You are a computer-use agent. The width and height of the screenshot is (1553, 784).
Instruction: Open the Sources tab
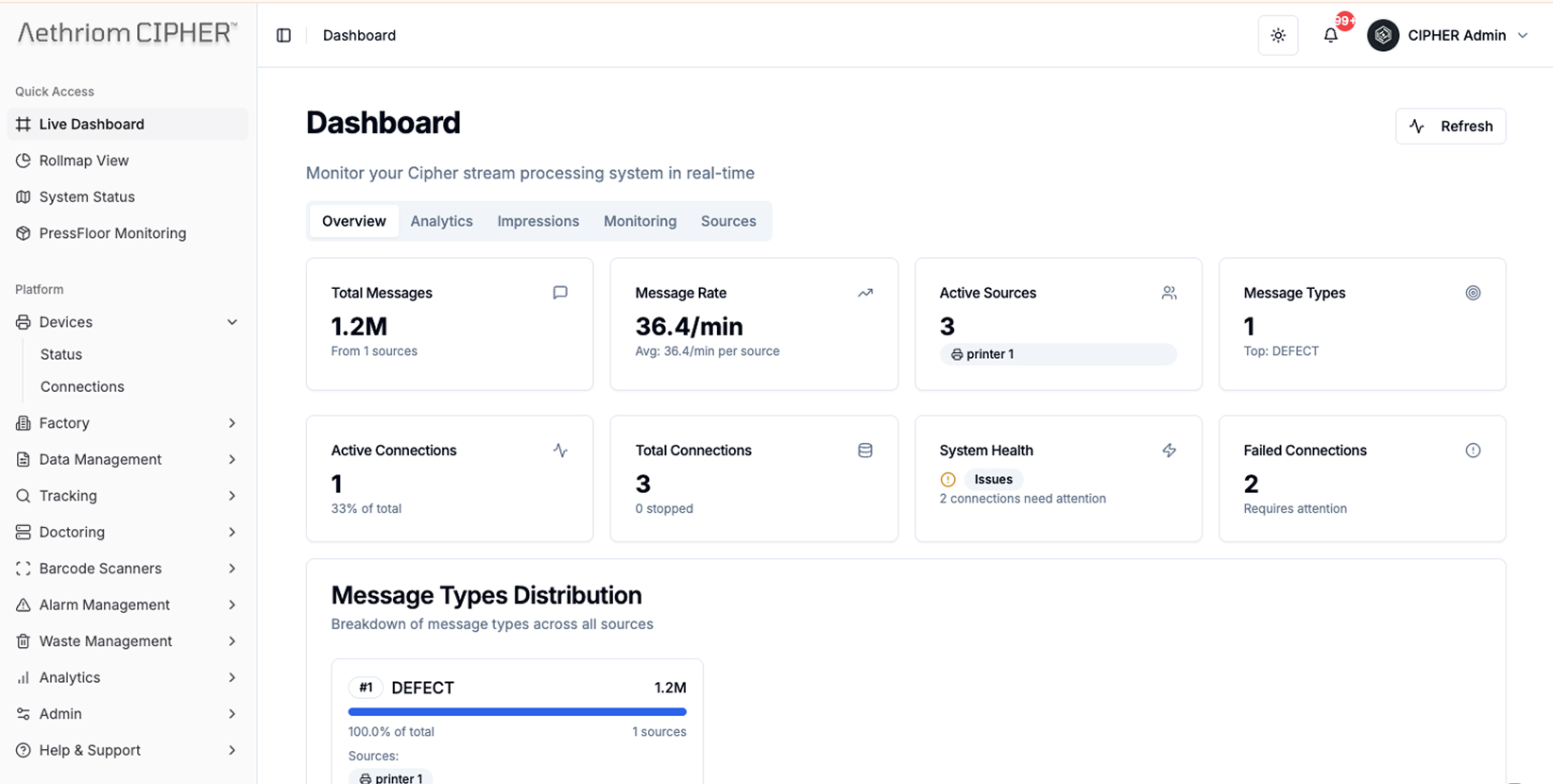coord(728,221)
